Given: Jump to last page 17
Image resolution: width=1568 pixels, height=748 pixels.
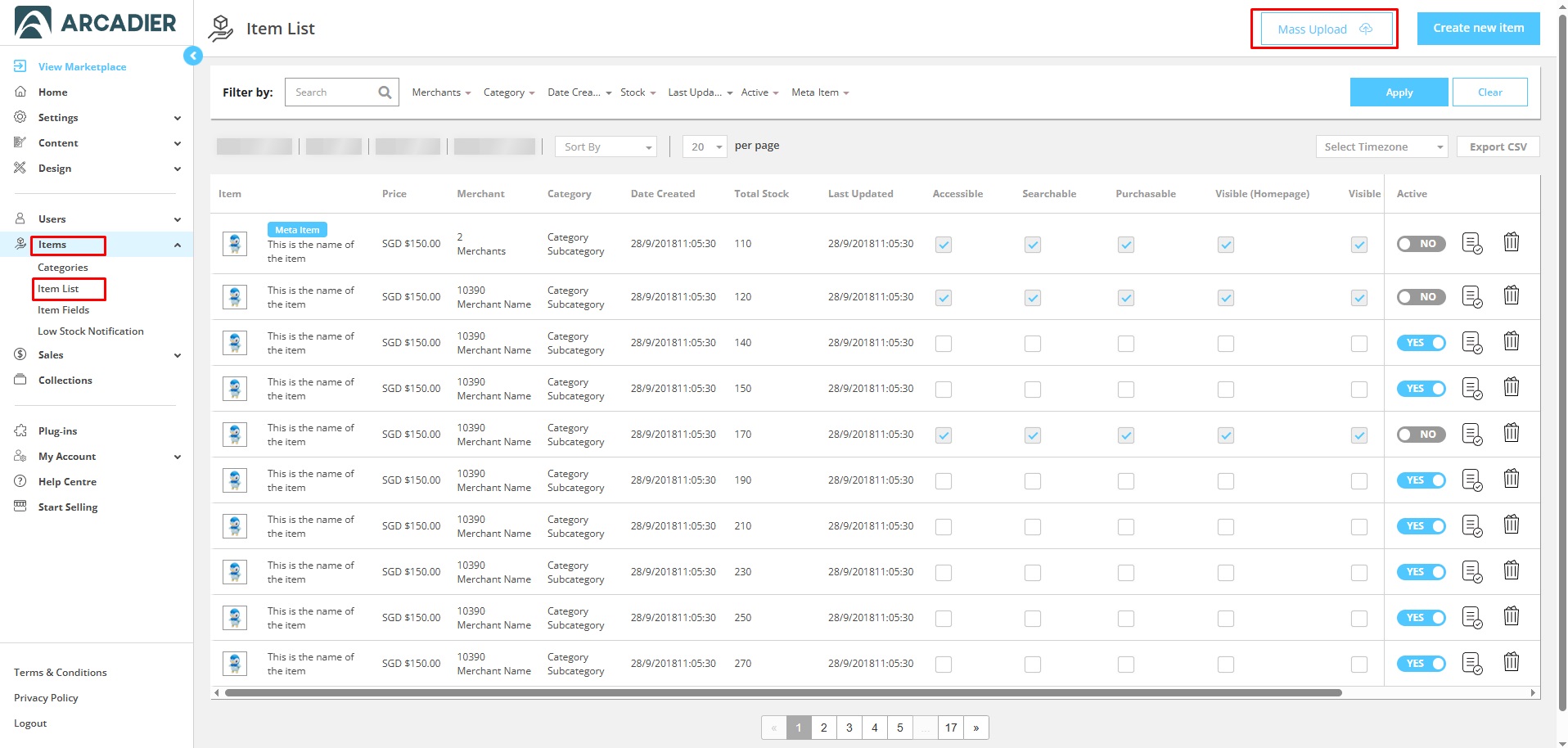Looking at the screenshot, I should (x=950, y=728).
